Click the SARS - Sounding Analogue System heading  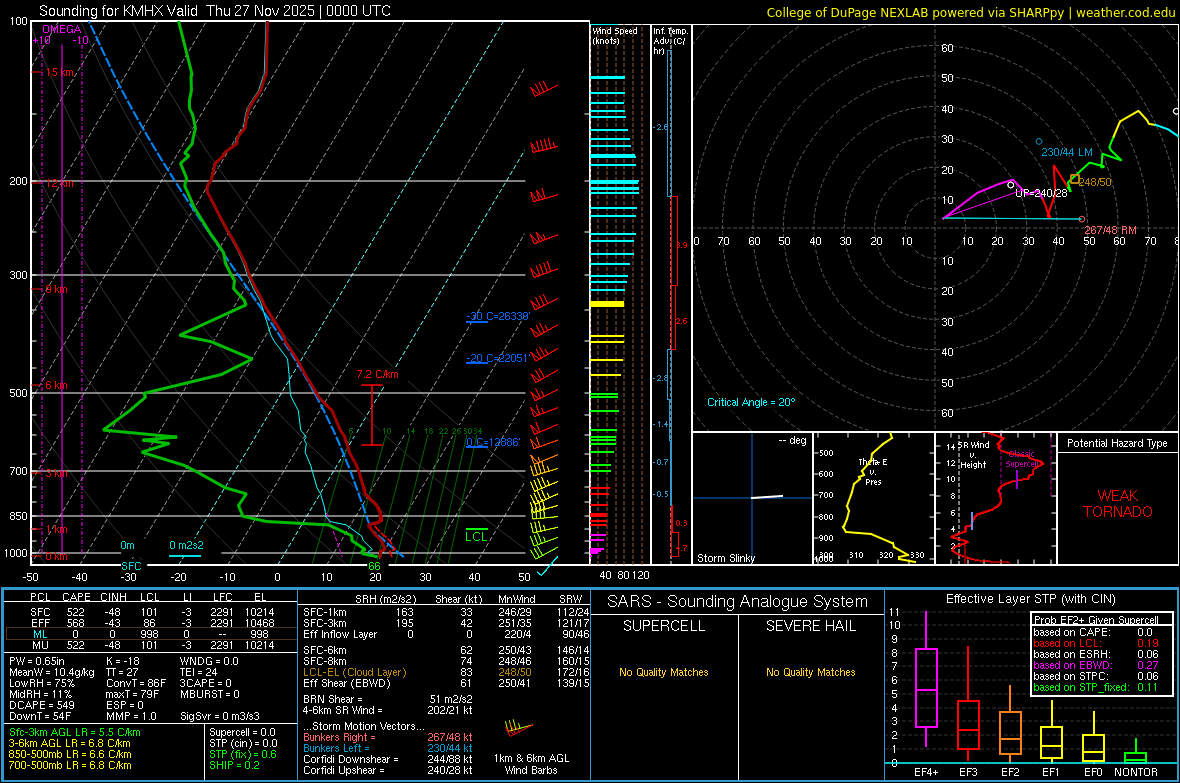click(737, 602)
